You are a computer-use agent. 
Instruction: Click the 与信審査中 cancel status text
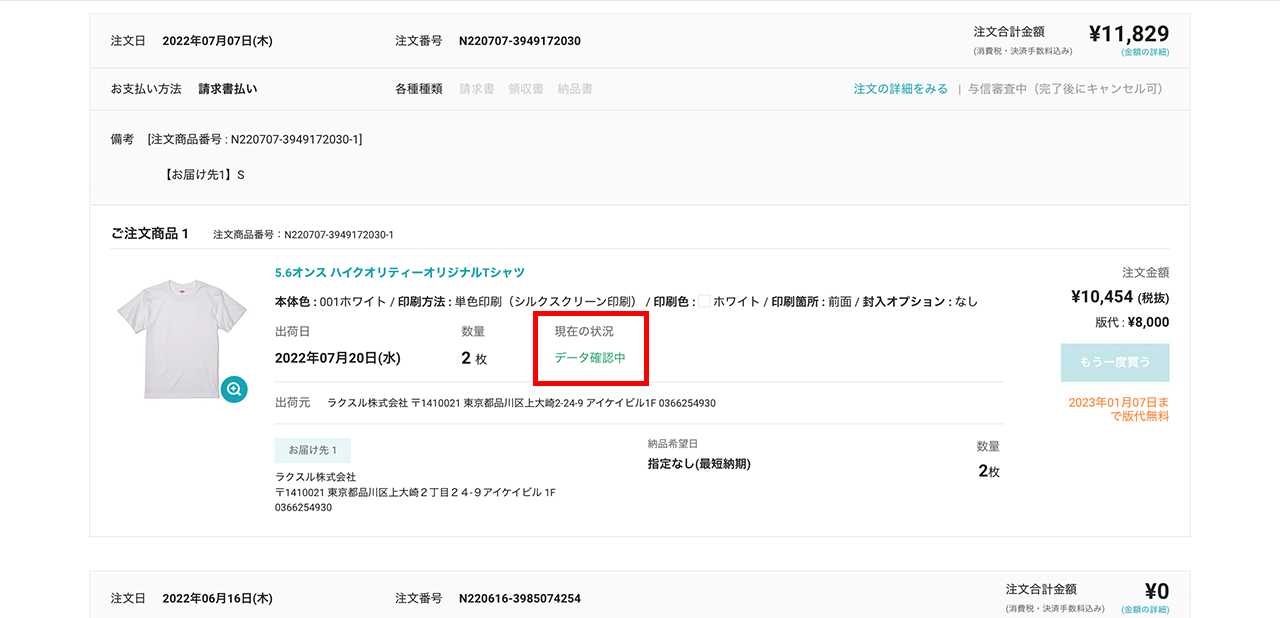1066,89
